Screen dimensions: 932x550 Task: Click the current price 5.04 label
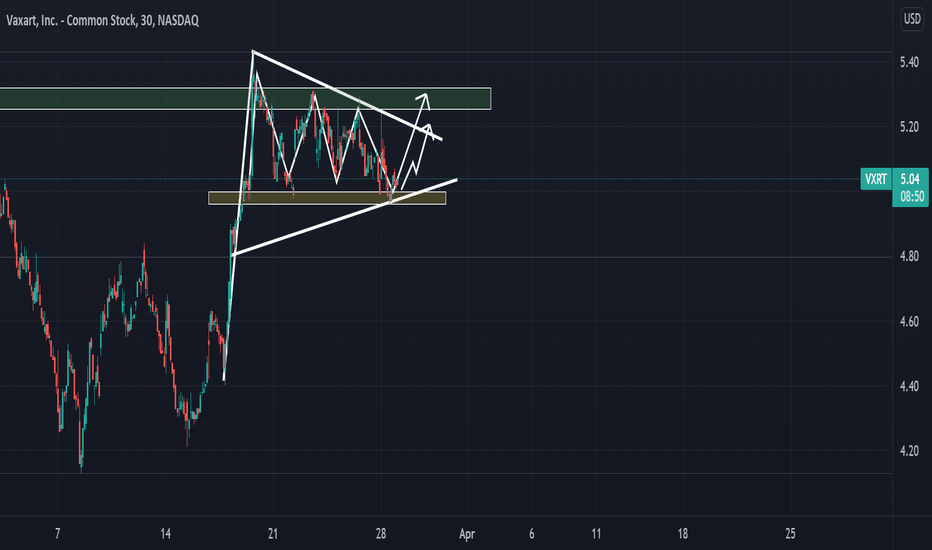click(910, 179)
